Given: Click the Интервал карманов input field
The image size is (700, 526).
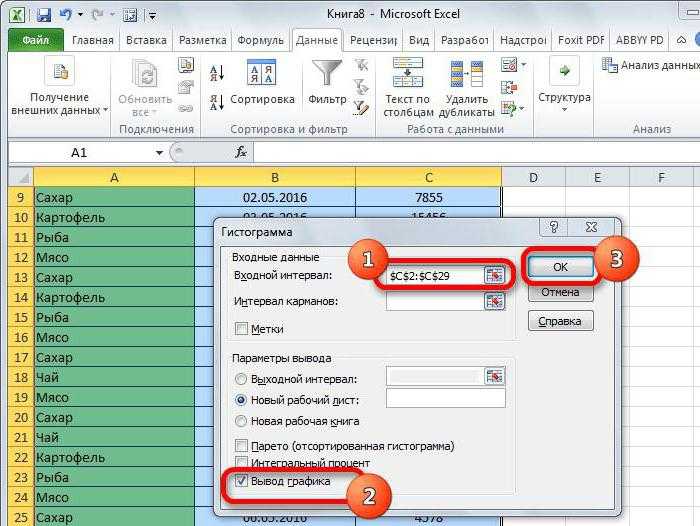Looking at the screenshot, I should (x=435, y=302).
